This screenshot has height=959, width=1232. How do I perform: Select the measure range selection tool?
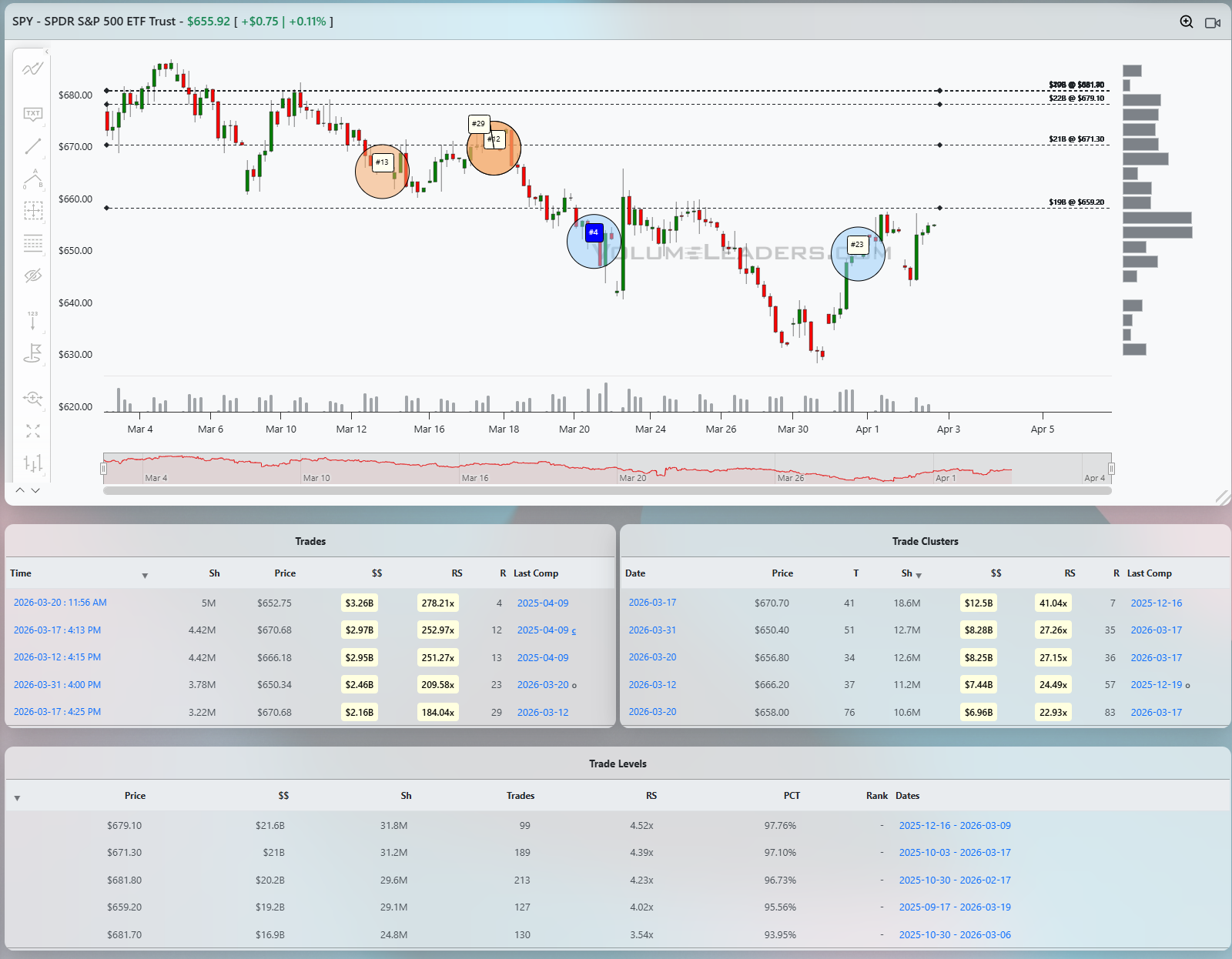[32, 210]
